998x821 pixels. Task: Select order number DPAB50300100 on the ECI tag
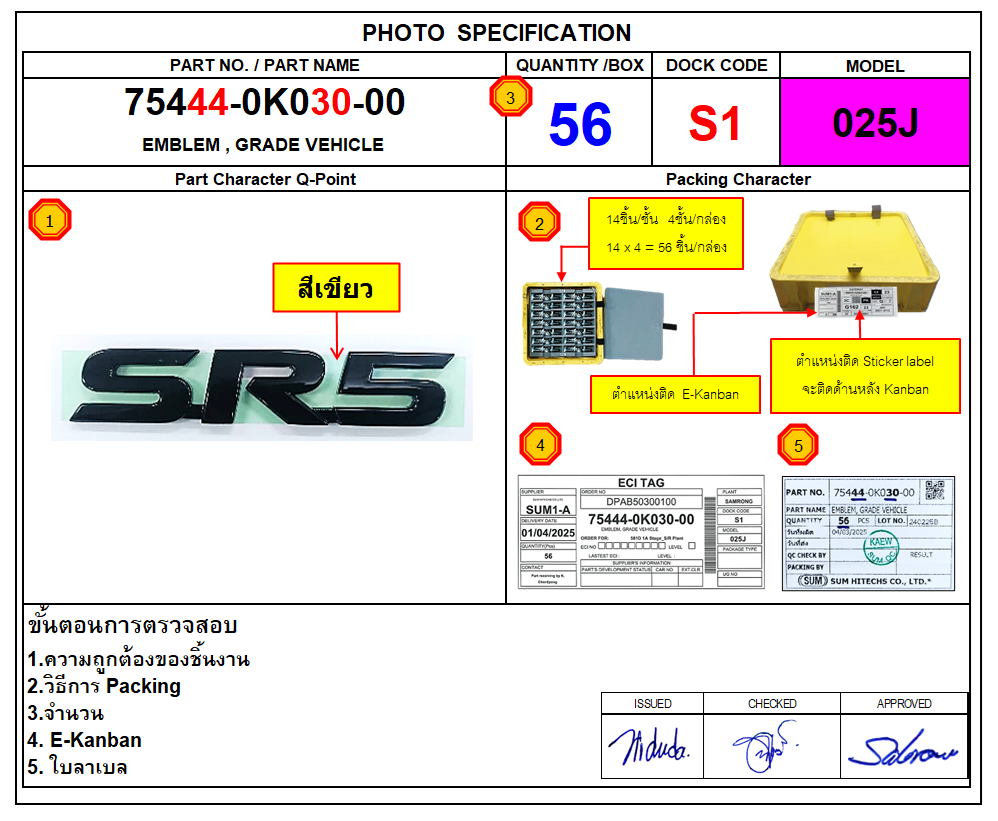(641, 502)
